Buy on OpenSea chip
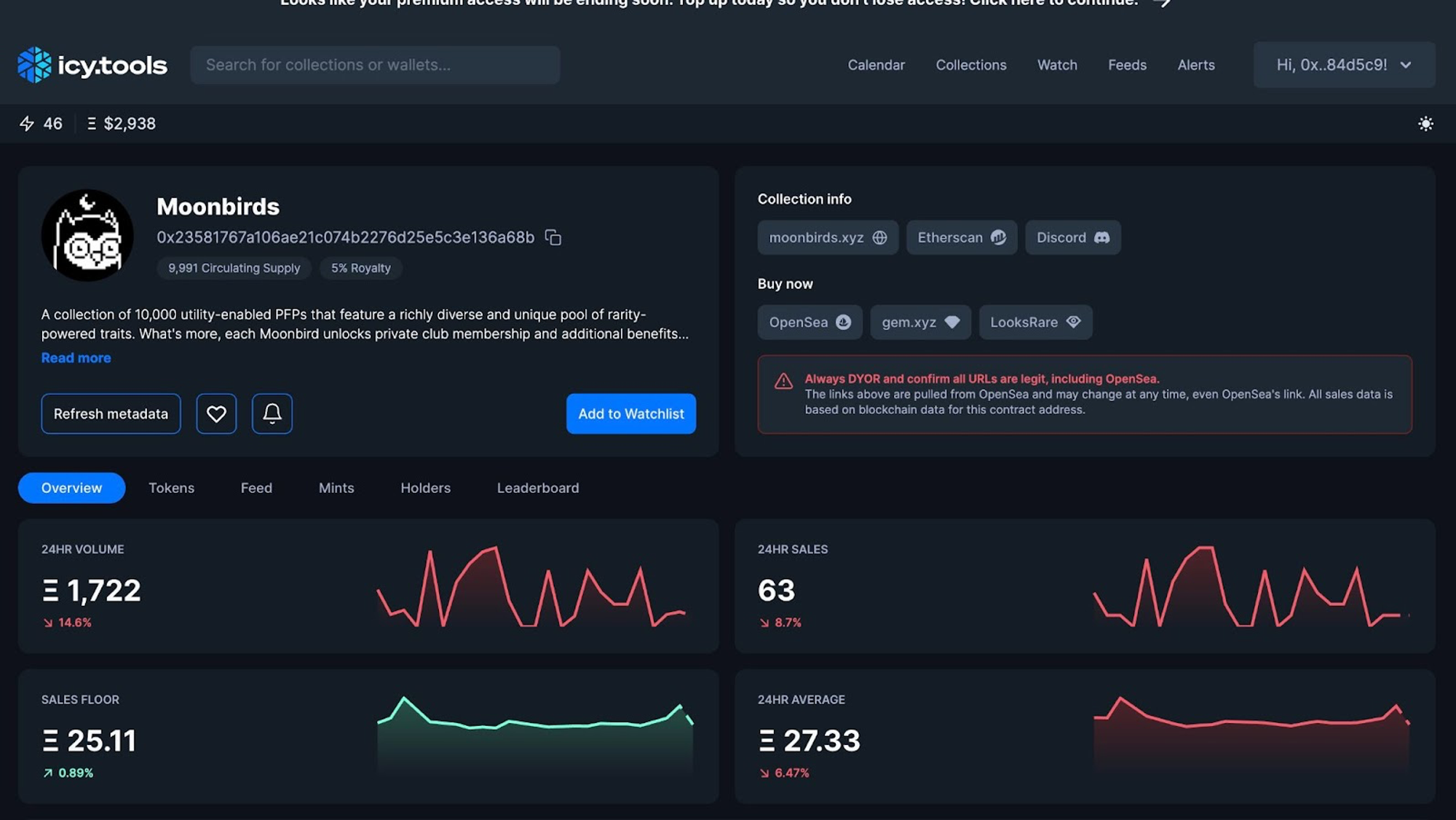The height and width of the screenshot is (820, 1456). coord(810,322)
